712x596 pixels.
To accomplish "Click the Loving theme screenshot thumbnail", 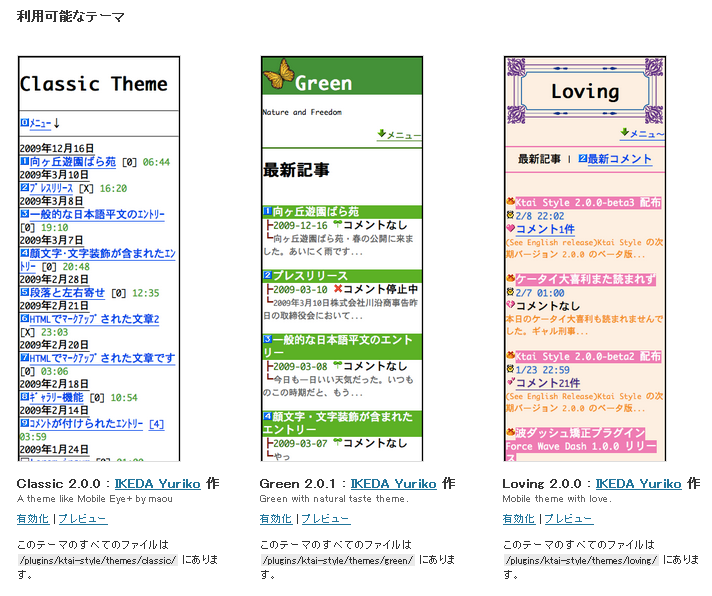I will click(x=584, y=258).
